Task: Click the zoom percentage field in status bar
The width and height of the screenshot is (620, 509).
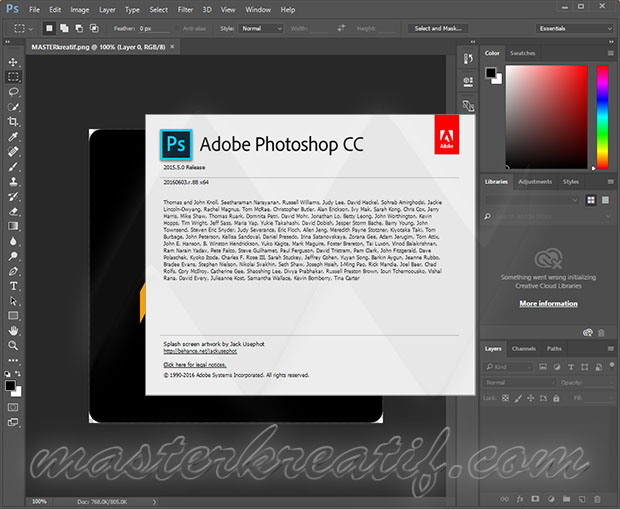Action: (40, 501)
